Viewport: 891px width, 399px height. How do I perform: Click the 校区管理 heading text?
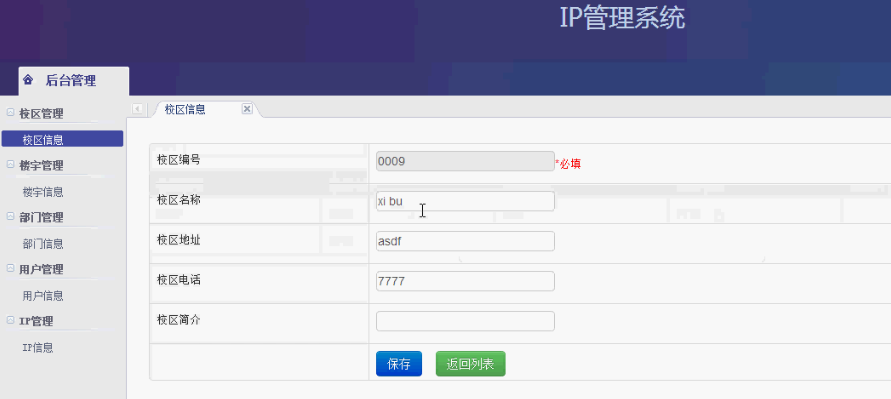click(x=41, y=114)
